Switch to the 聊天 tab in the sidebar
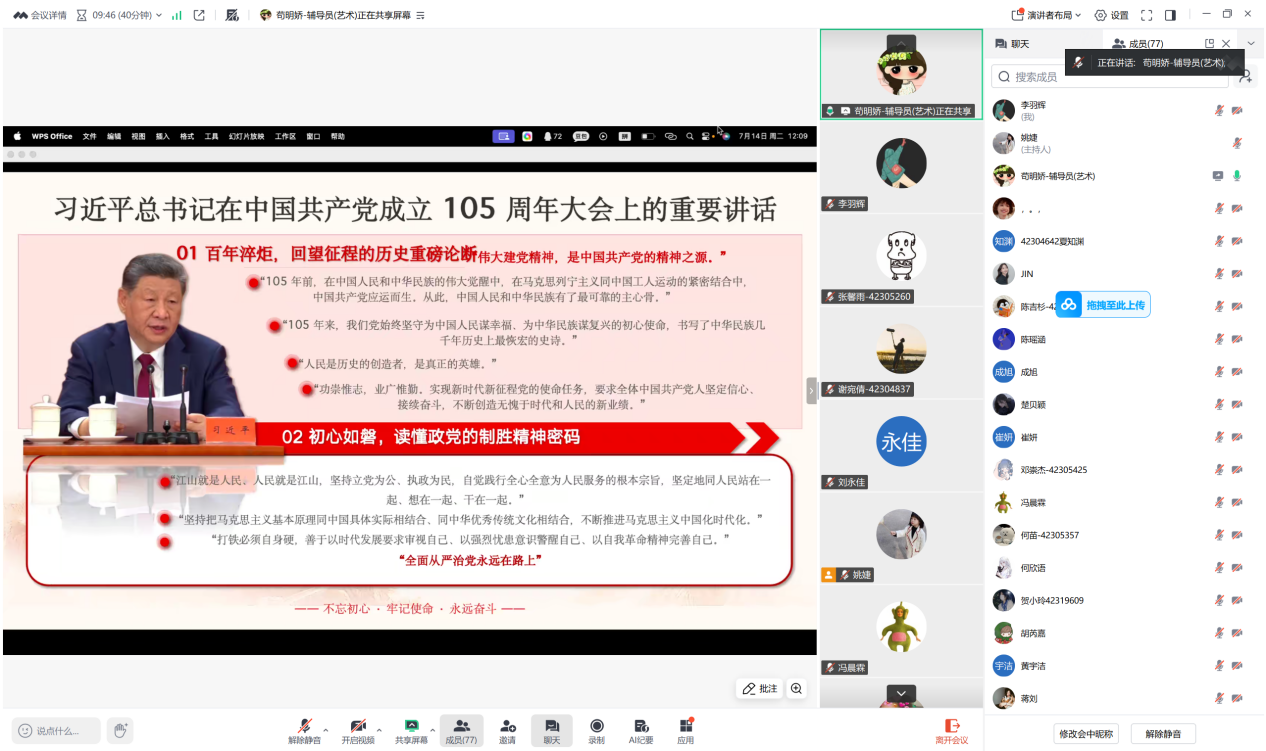Image resolution: width=1266 pixels, height=751 pixels. [x=1012, y=44]
